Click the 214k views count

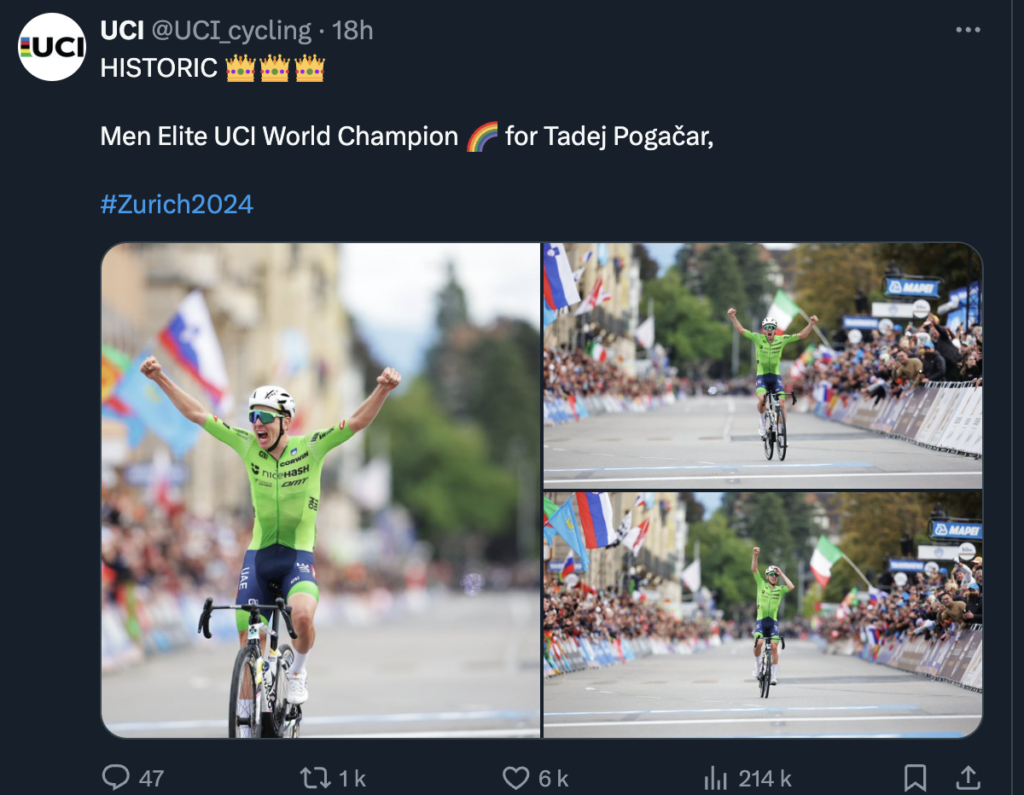[x=765, y=779]
